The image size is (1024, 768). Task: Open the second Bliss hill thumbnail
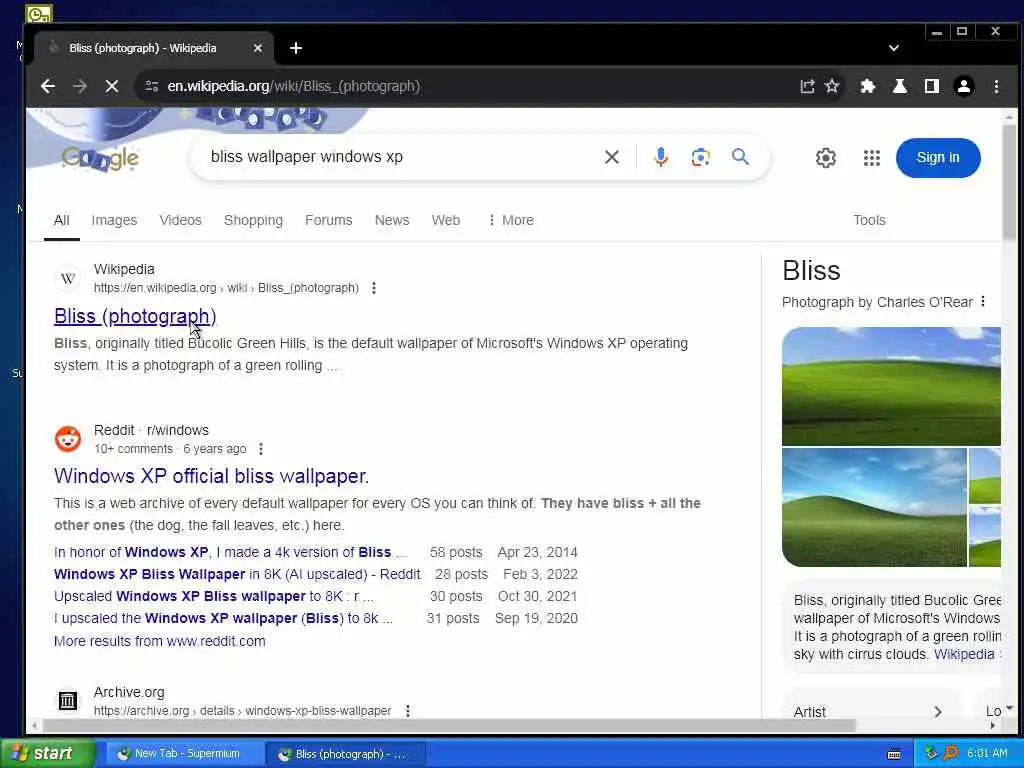(x=874, y=507)
